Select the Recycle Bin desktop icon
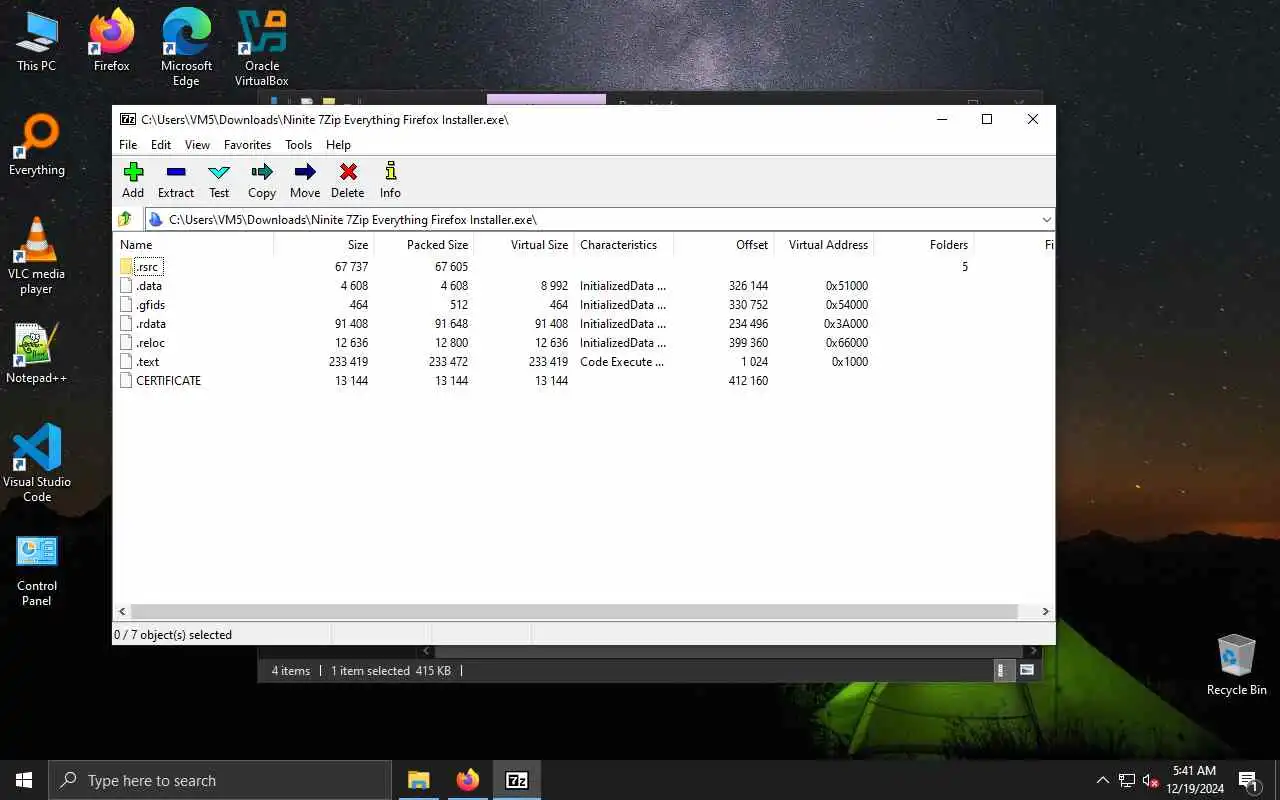Viewport: 1280px width, 800px height. [1236, 664]
